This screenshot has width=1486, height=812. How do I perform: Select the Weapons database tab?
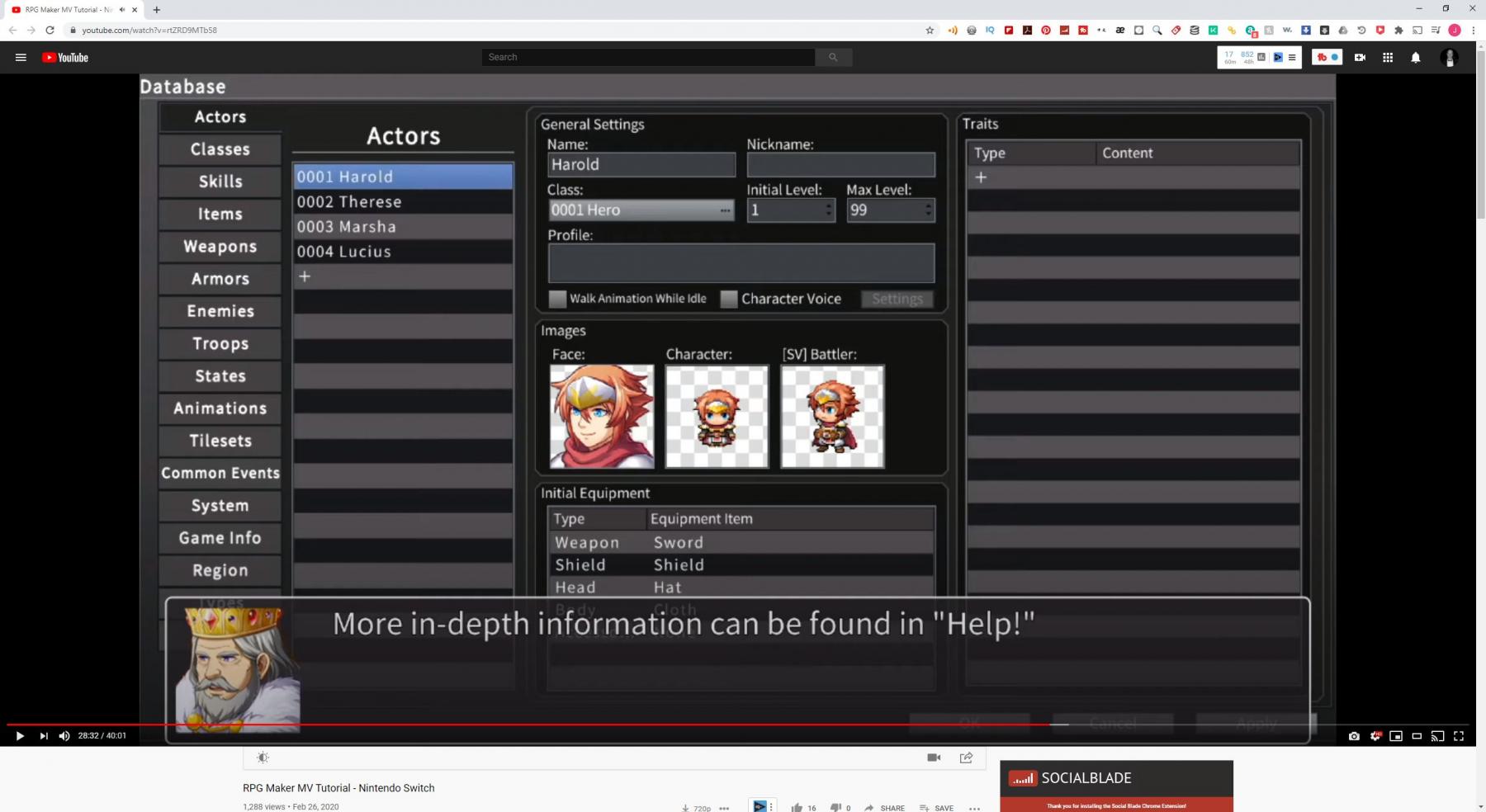(x=220, y=247)
